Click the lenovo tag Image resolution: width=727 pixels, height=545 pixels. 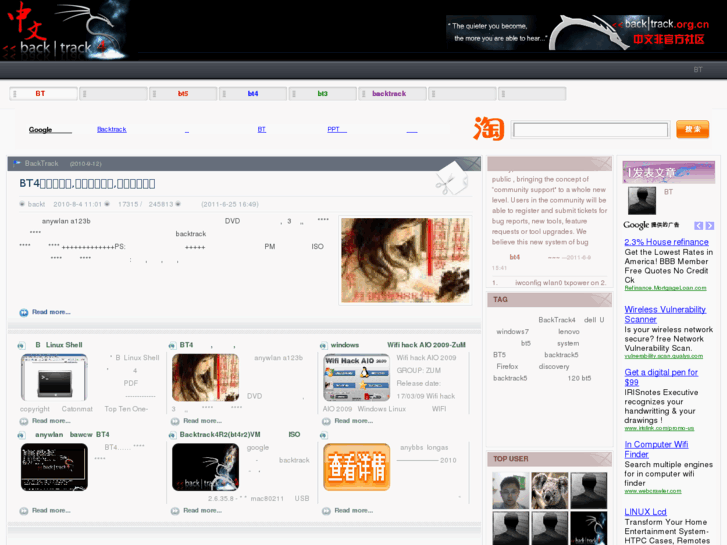[x=569, y=332]
